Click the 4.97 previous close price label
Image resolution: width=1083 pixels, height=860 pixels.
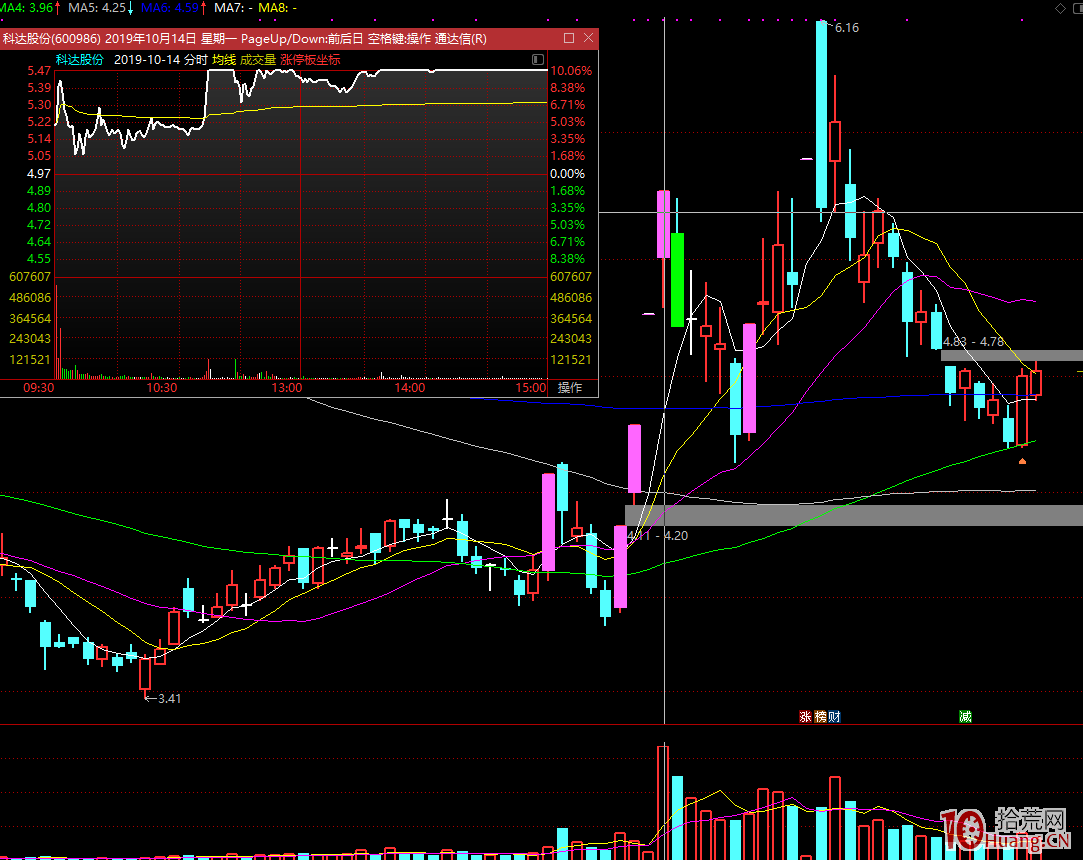click(x=39, y=173)
